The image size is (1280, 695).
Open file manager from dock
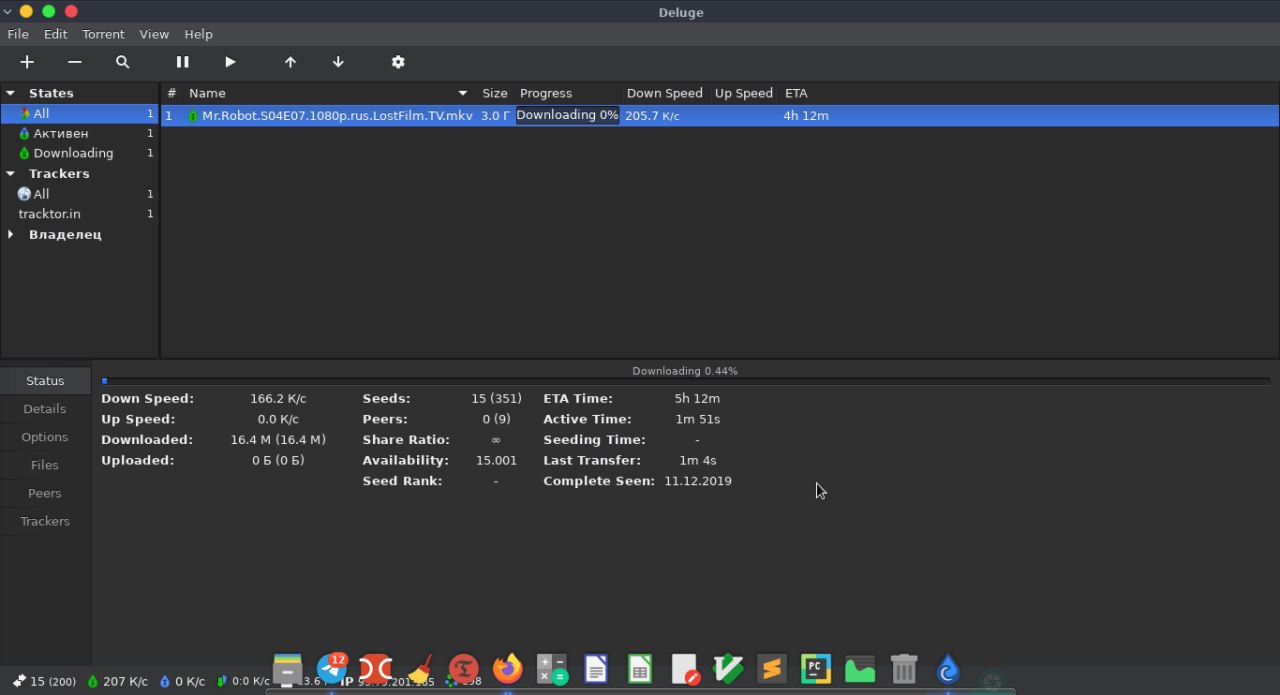[x=287, y=669]
